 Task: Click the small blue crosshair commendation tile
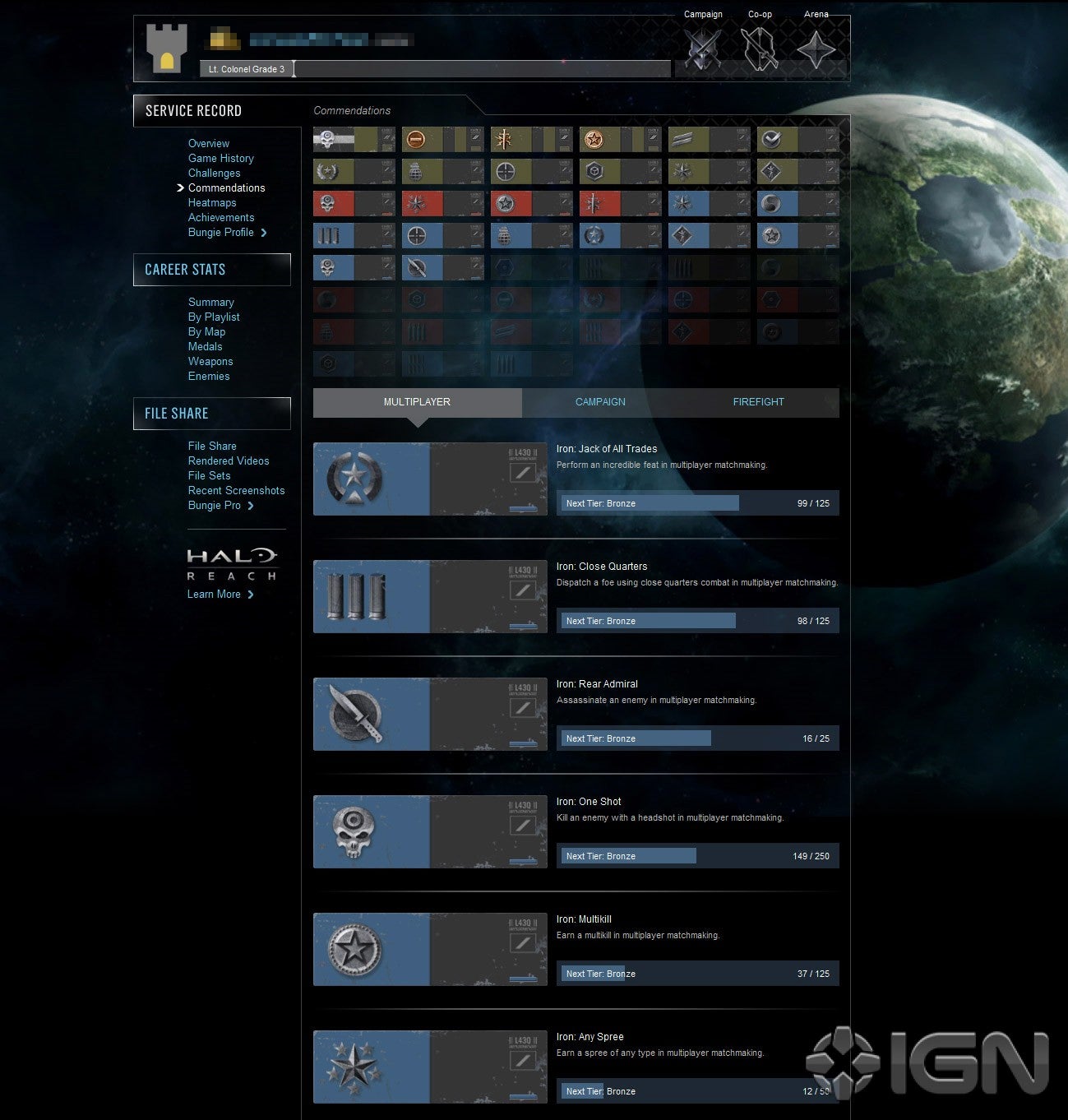[443, 236]
